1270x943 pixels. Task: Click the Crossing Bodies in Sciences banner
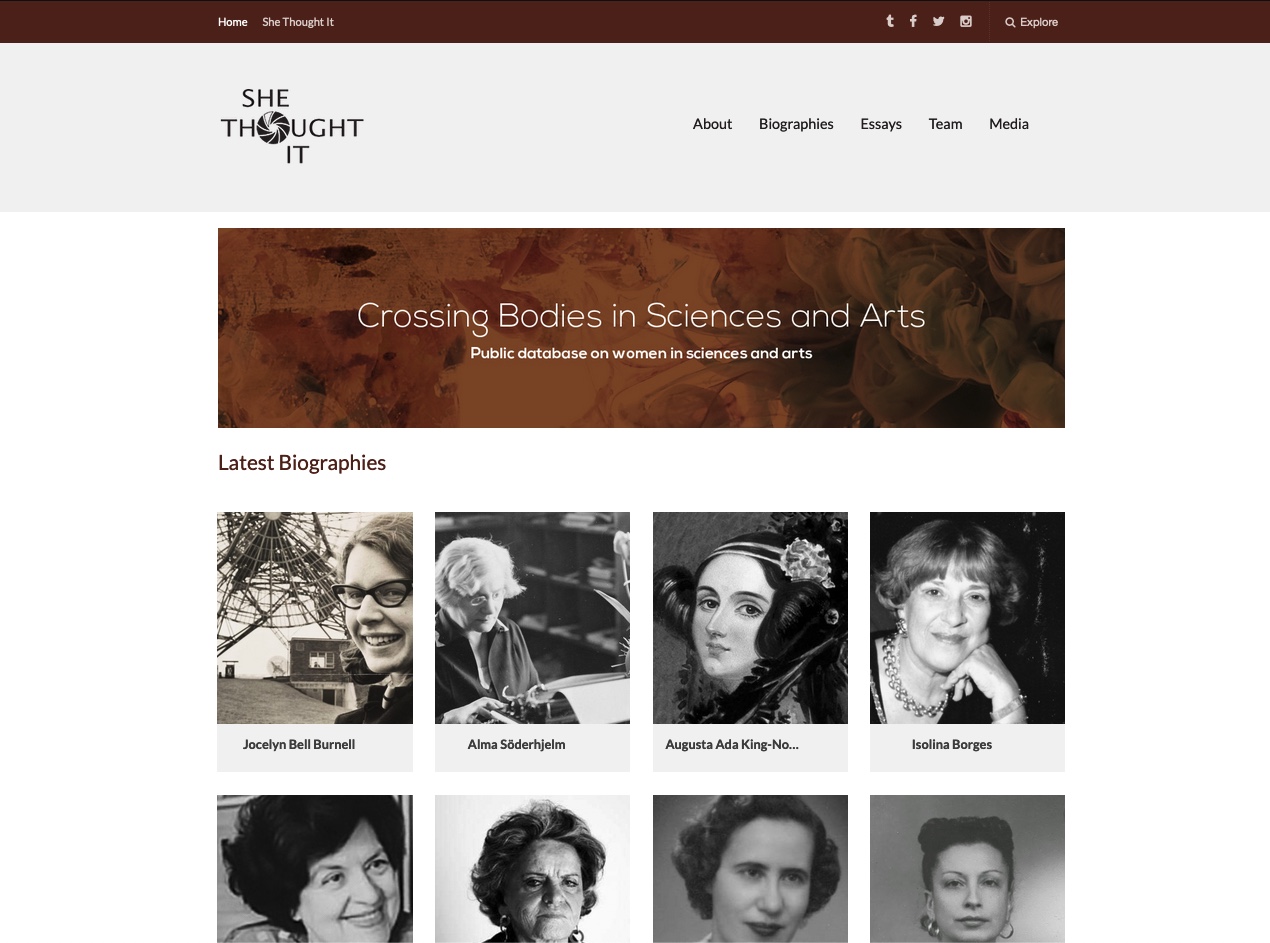(641, 328)
